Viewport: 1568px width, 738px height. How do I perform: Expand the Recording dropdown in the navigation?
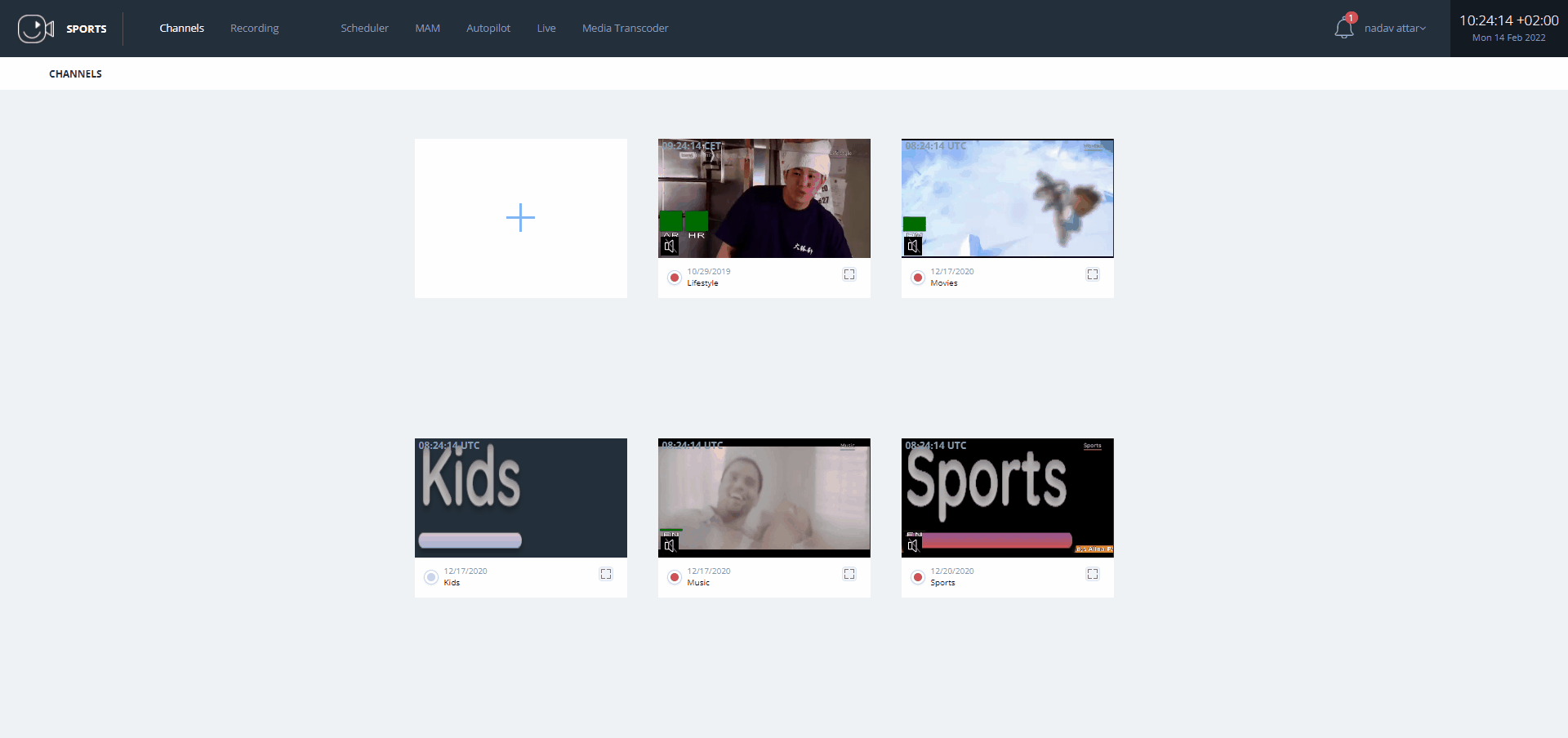[254, 27]
